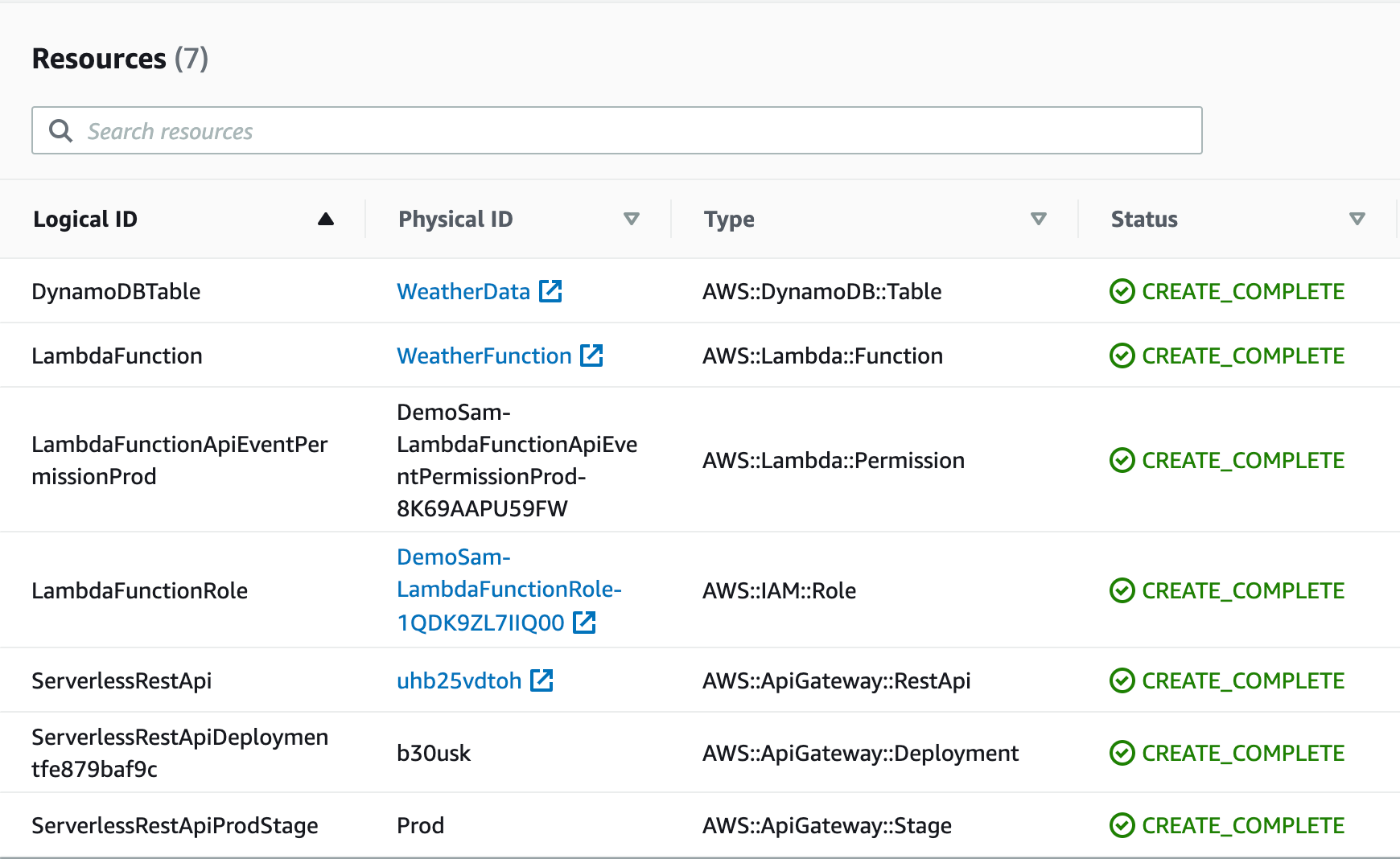Image resolution: width=1400 pixels, height=859 pixels.
Task: Sort by Logical ID ascending arrow
Action: click(x=325, y=219)
